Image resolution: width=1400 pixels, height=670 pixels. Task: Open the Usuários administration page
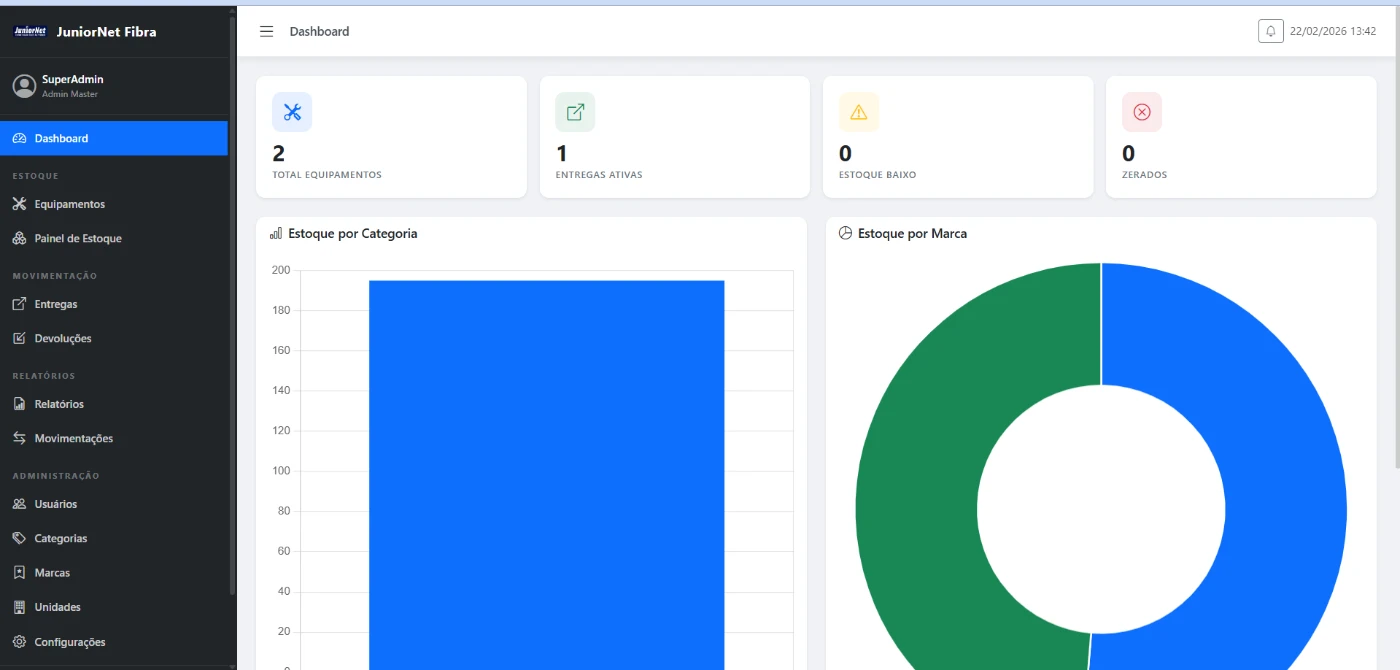click(55, 504)
